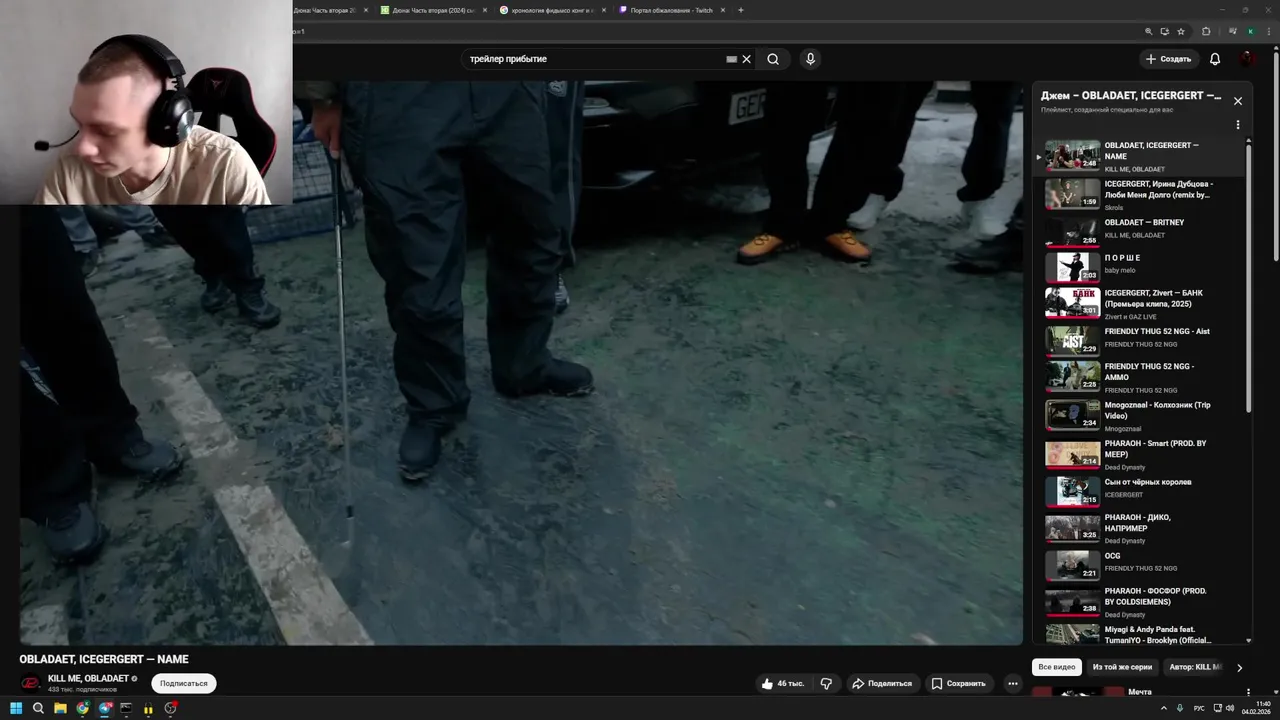Click the playlist panel scrollbar
1280x720 pixels.
click(1248, 279)
